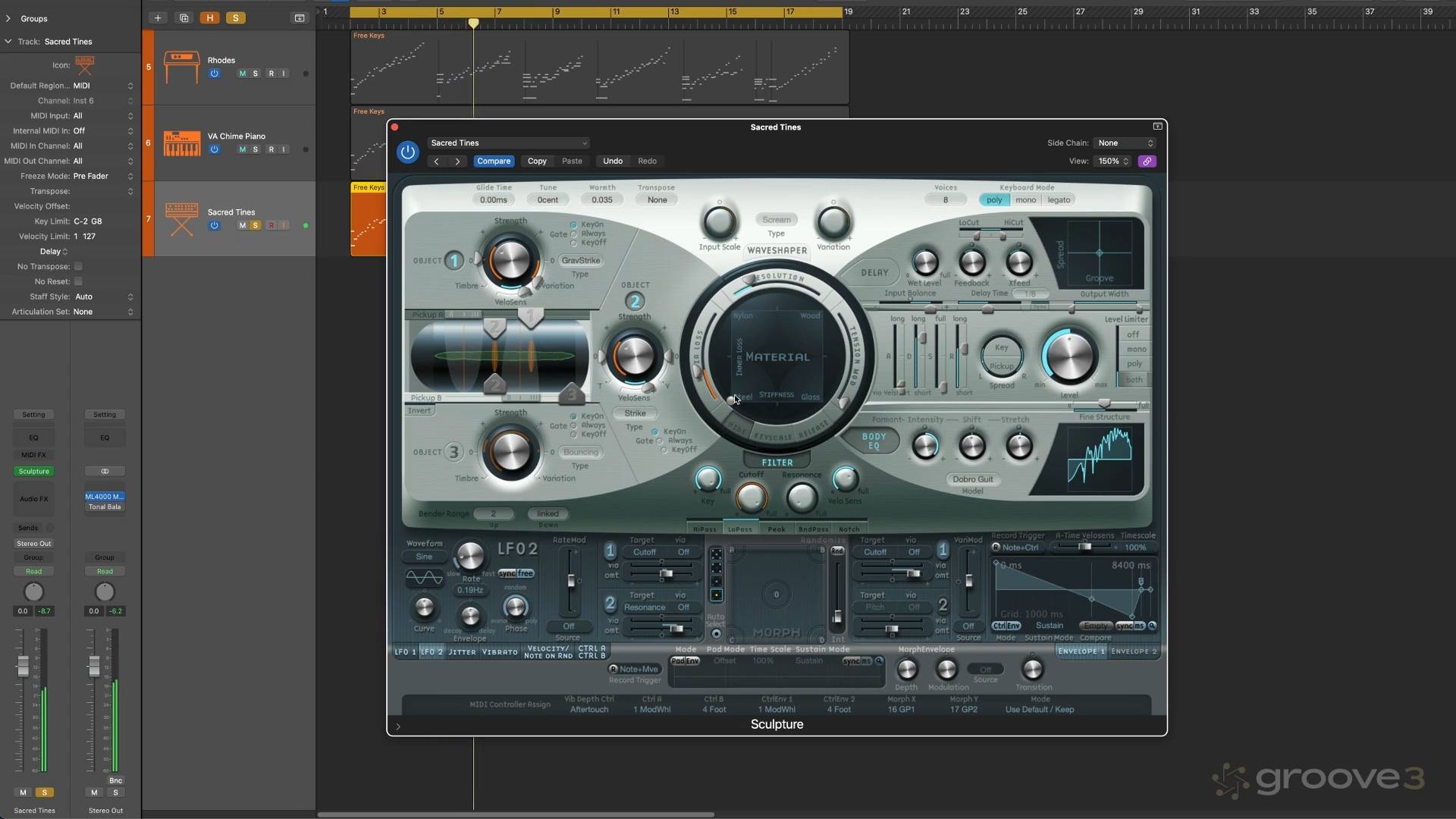
Task: Expand the Groups section
Action: [8, 18]
